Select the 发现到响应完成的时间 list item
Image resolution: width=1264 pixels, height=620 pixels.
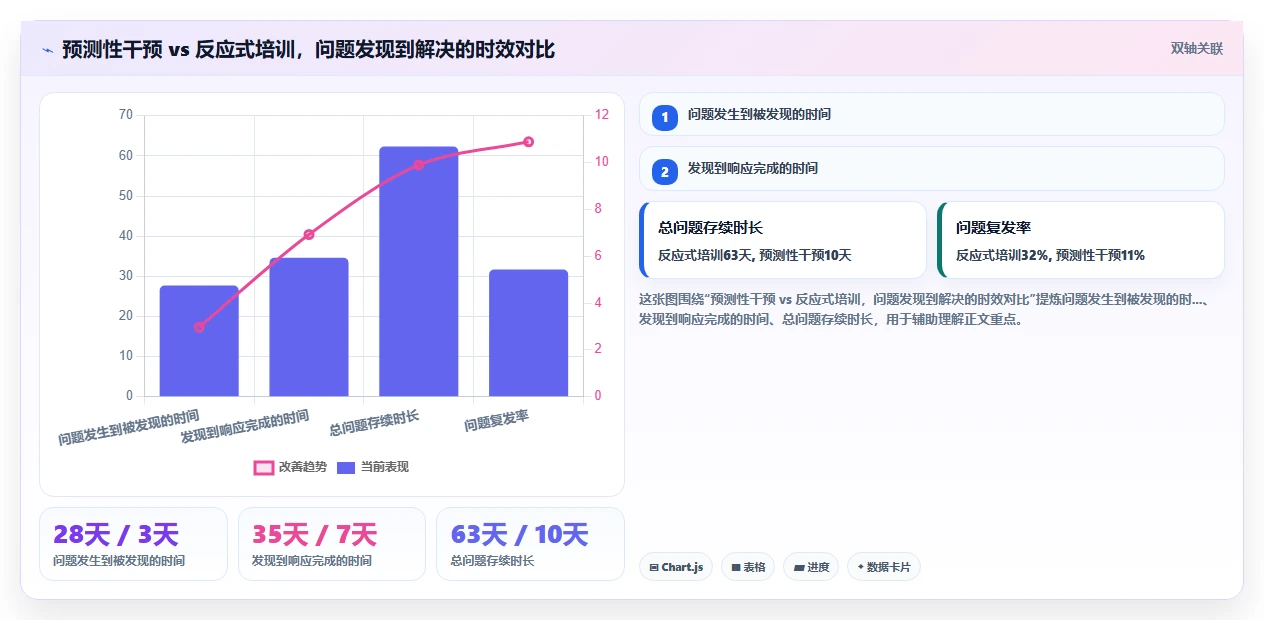point(932,168)
